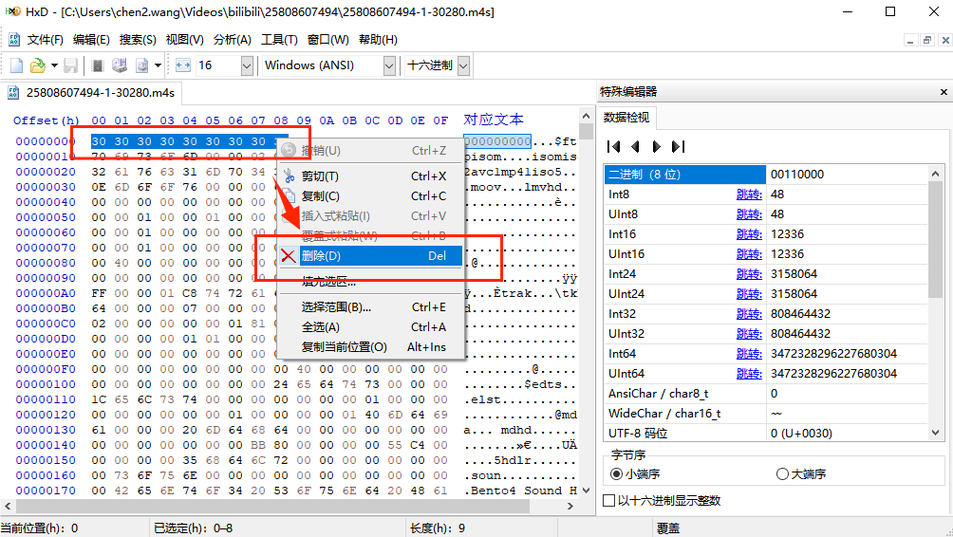Open the 十六进制 offset base dropdown
The image size is (953, 537).
tap(464, 66)
